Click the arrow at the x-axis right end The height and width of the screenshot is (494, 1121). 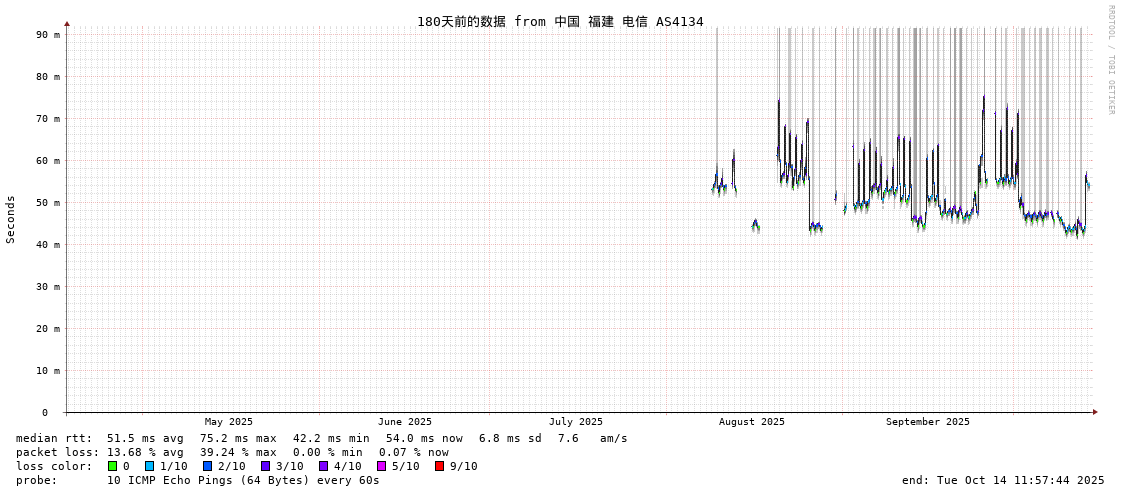(x=1095, y=412)
